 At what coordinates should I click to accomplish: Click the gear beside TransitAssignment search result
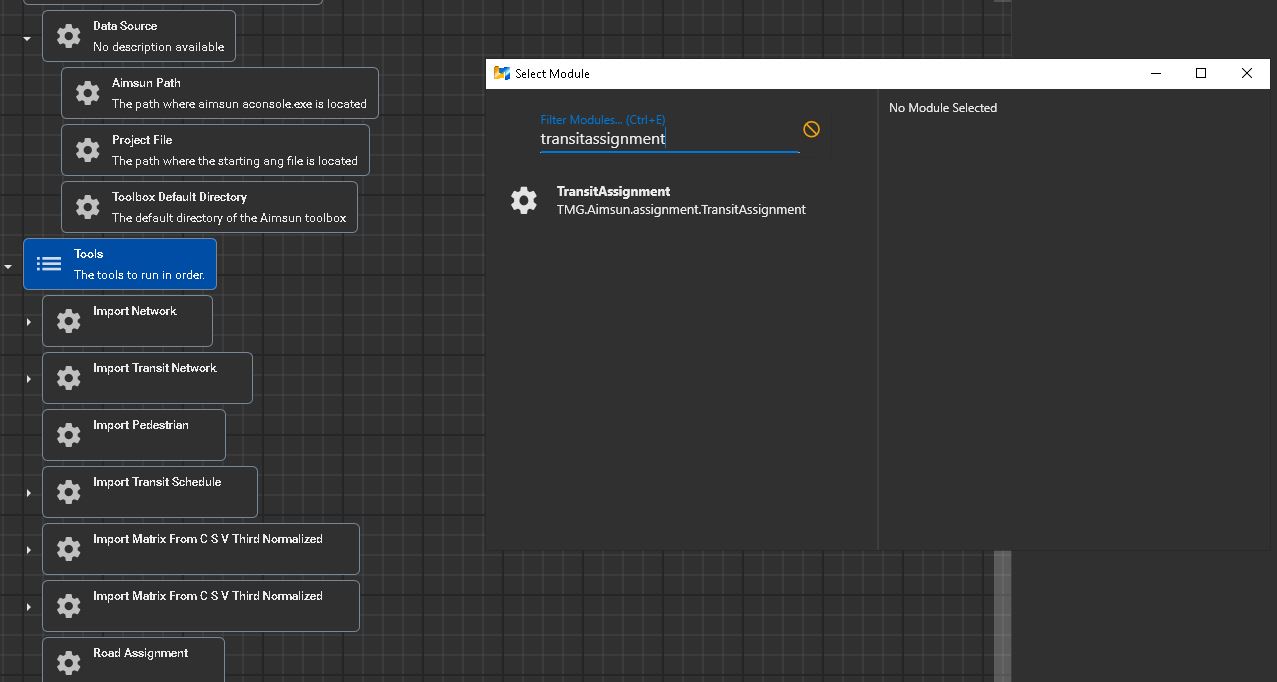click(x=524, y=199)
